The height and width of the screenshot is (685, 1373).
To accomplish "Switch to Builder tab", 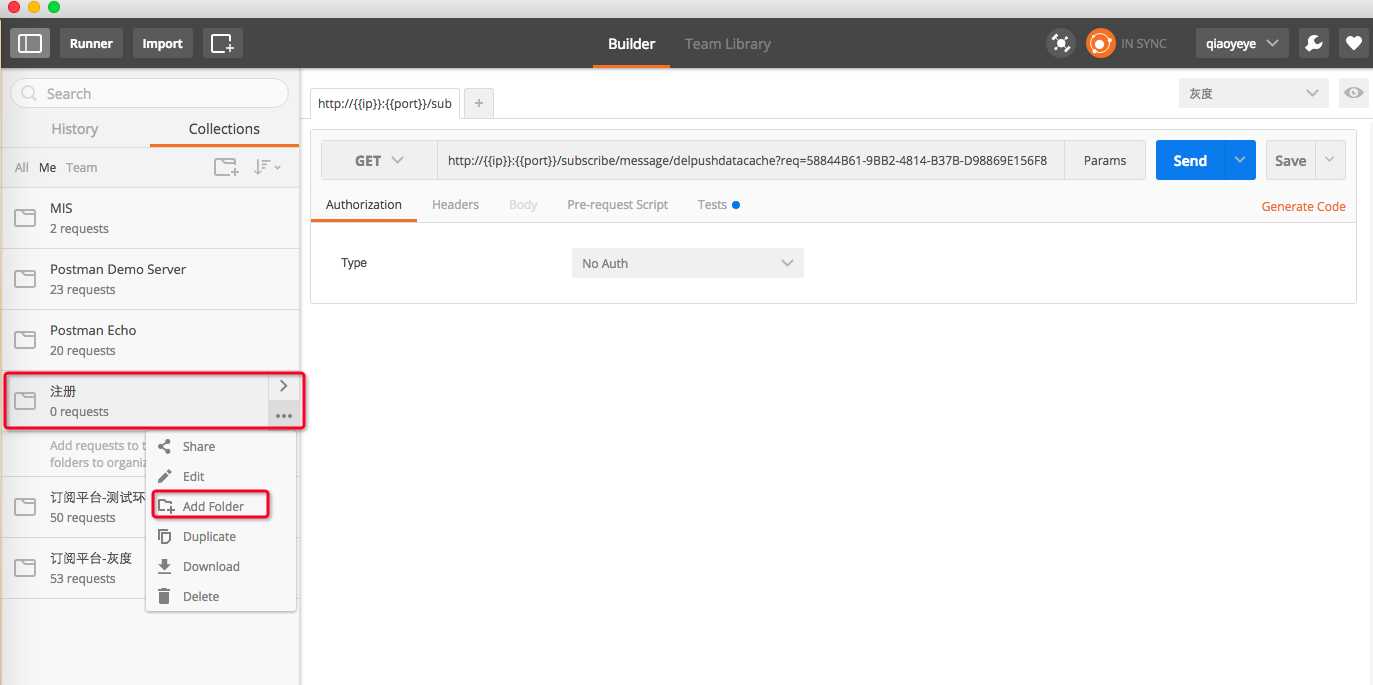I will (x=631, y=44).
